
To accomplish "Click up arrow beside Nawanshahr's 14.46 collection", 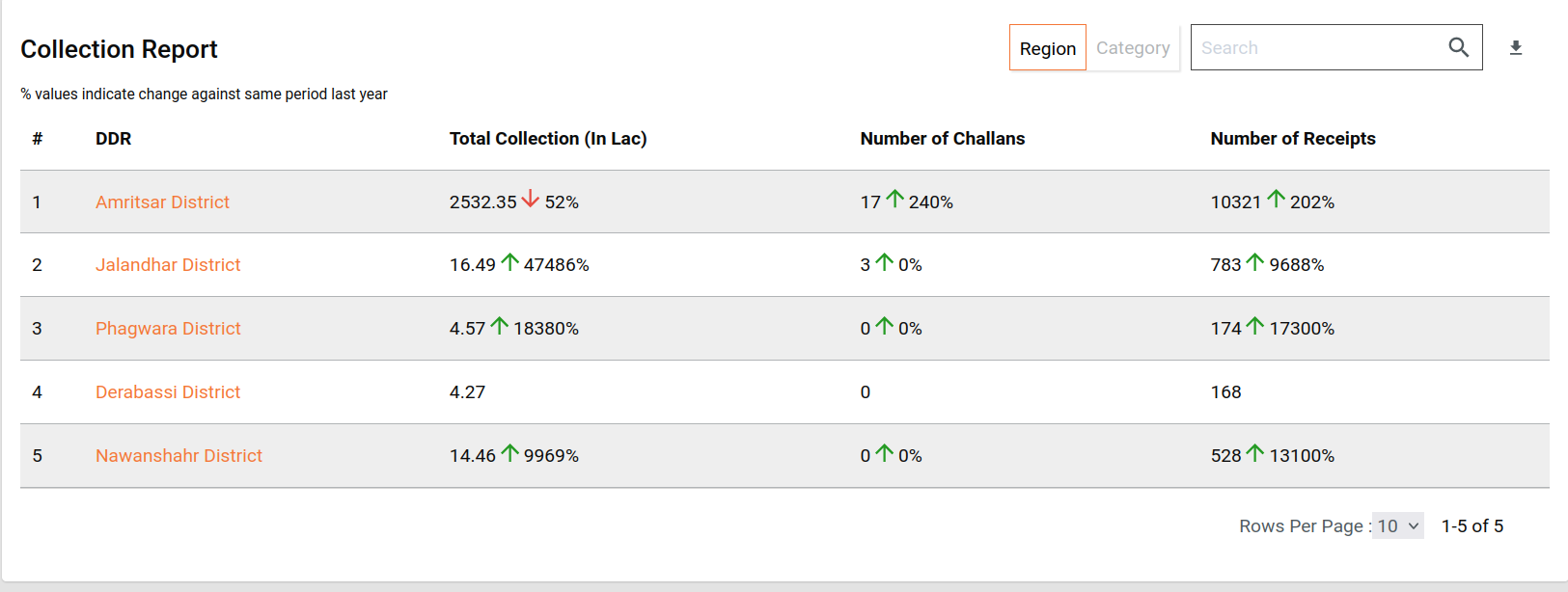I will pos(510,452).
